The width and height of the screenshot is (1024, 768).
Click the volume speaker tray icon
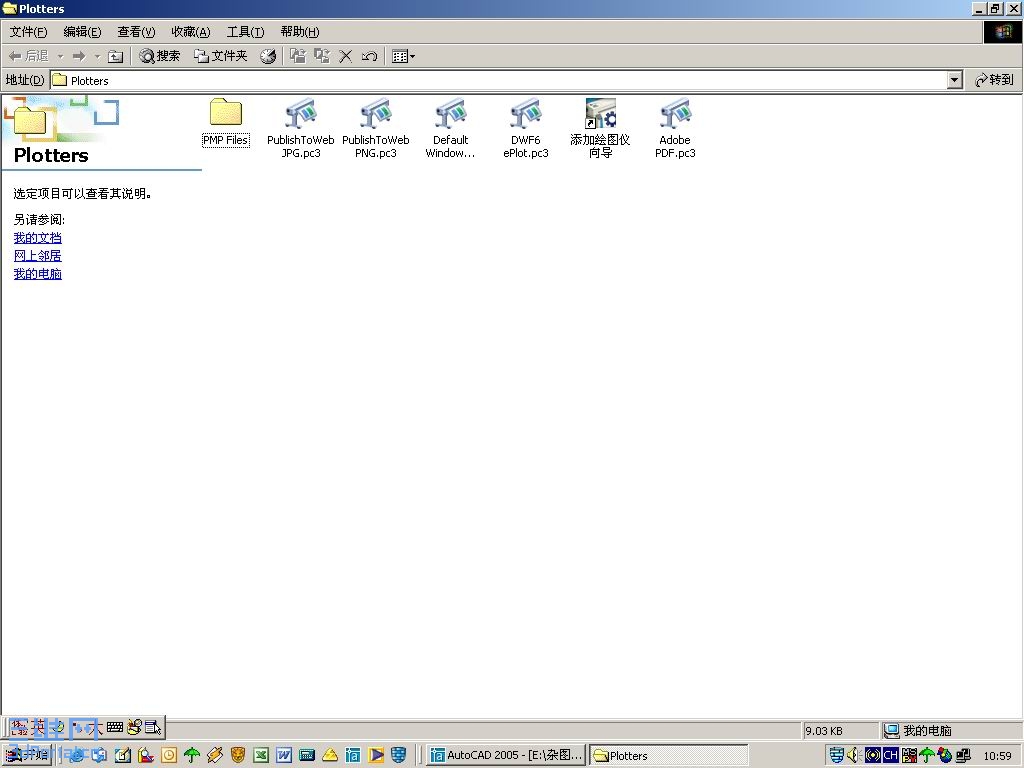pos(853,756)
